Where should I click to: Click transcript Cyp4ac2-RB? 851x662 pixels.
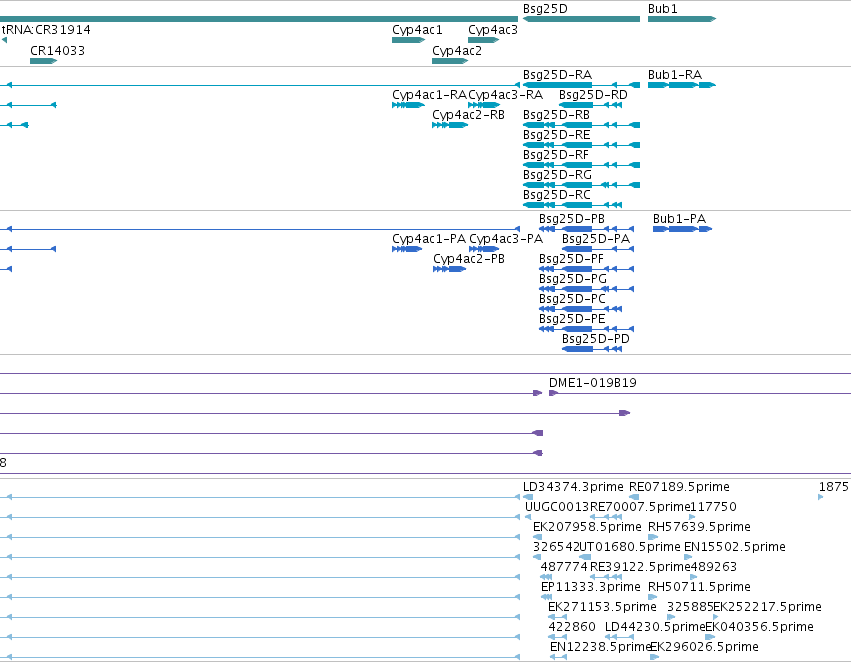[x=450, y=125]
